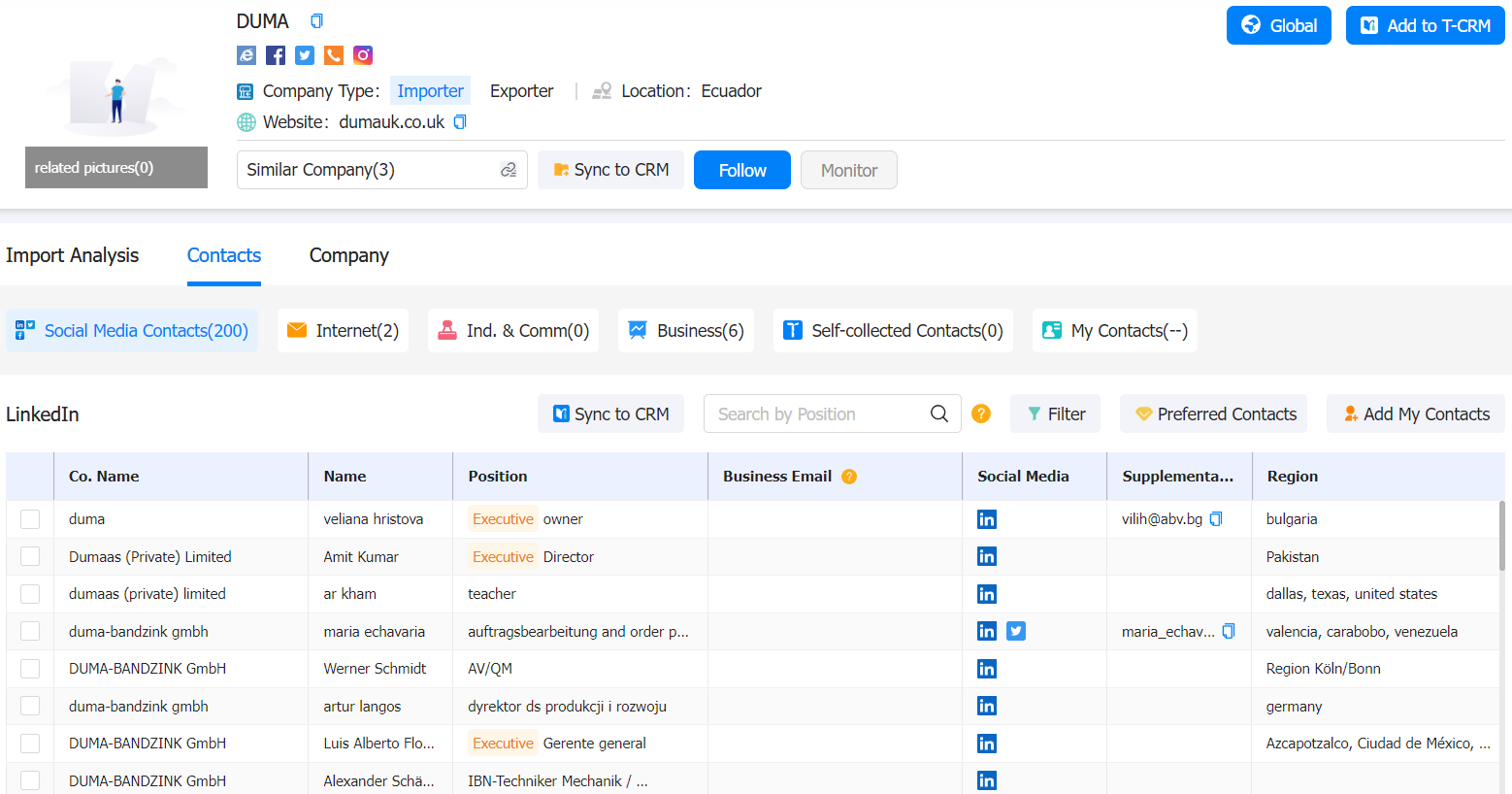
Task: Open the orange help icon beside search
Action: point(981,414)
